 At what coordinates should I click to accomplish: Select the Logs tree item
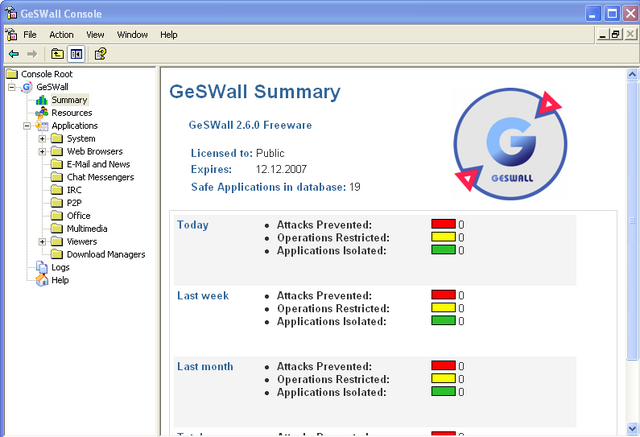pos(60,267)
